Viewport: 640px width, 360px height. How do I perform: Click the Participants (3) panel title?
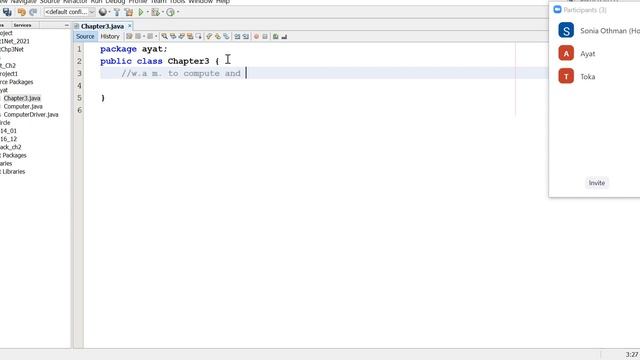584,10
